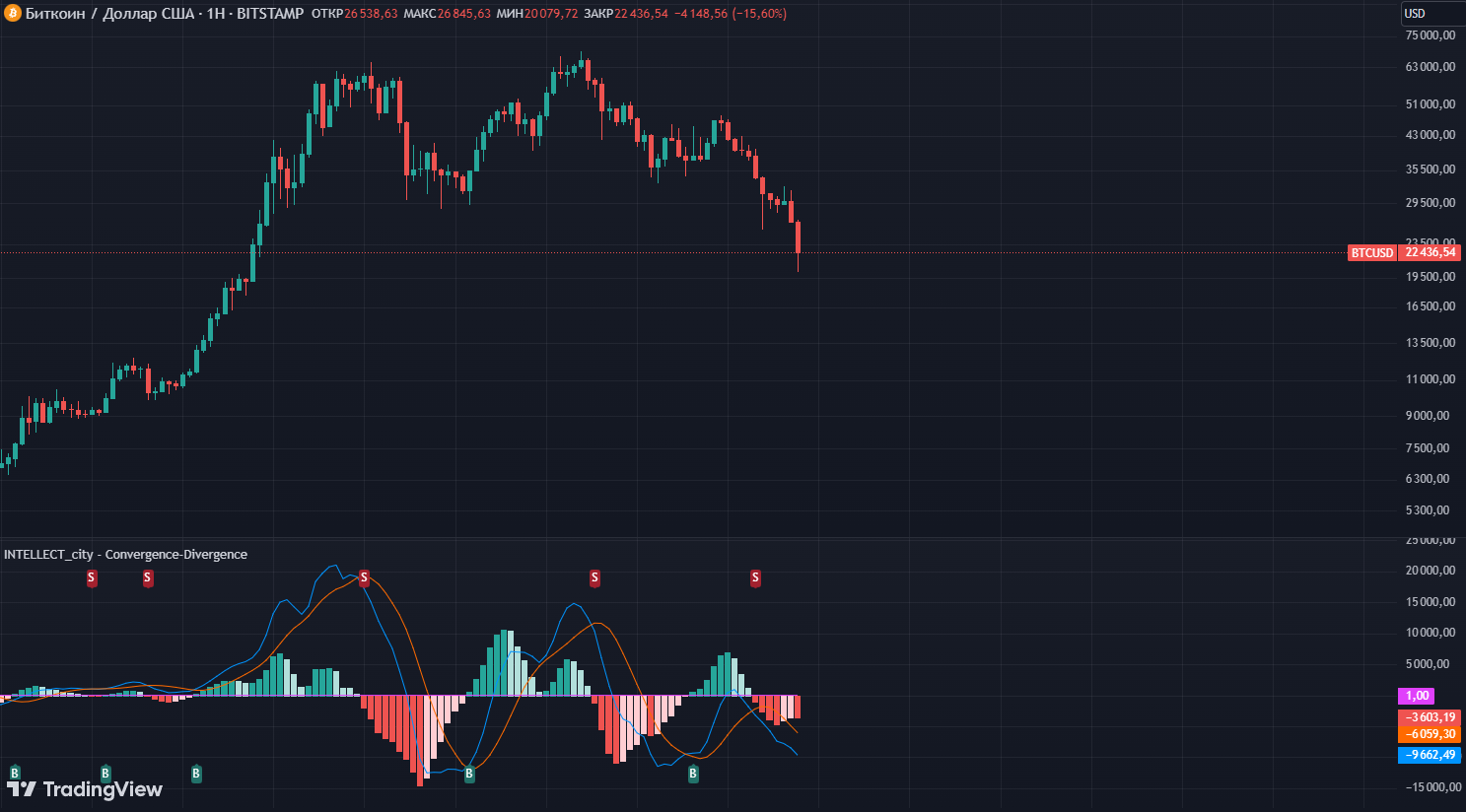Click the rightmost B buy signal marker
Viewport: 1466px width, 812px height.
[x=693, y=774]
